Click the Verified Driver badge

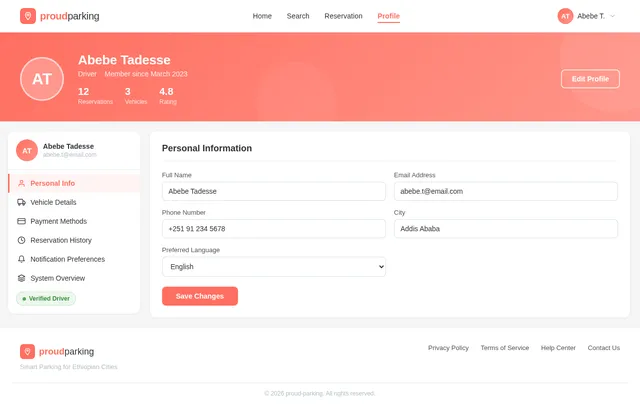click(x=46, y=298)
